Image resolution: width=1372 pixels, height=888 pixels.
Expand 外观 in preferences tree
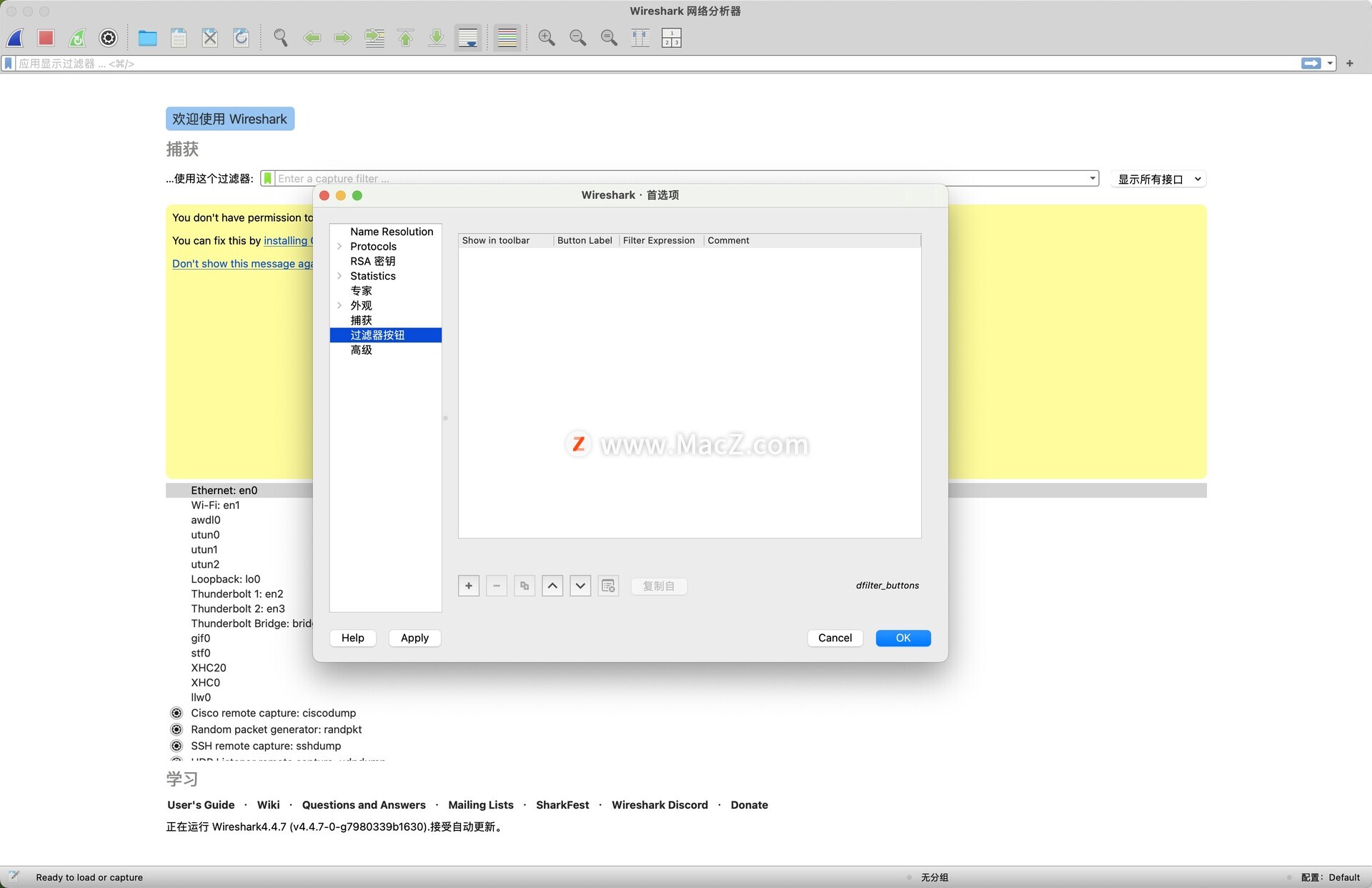click(x=339, y=305)
